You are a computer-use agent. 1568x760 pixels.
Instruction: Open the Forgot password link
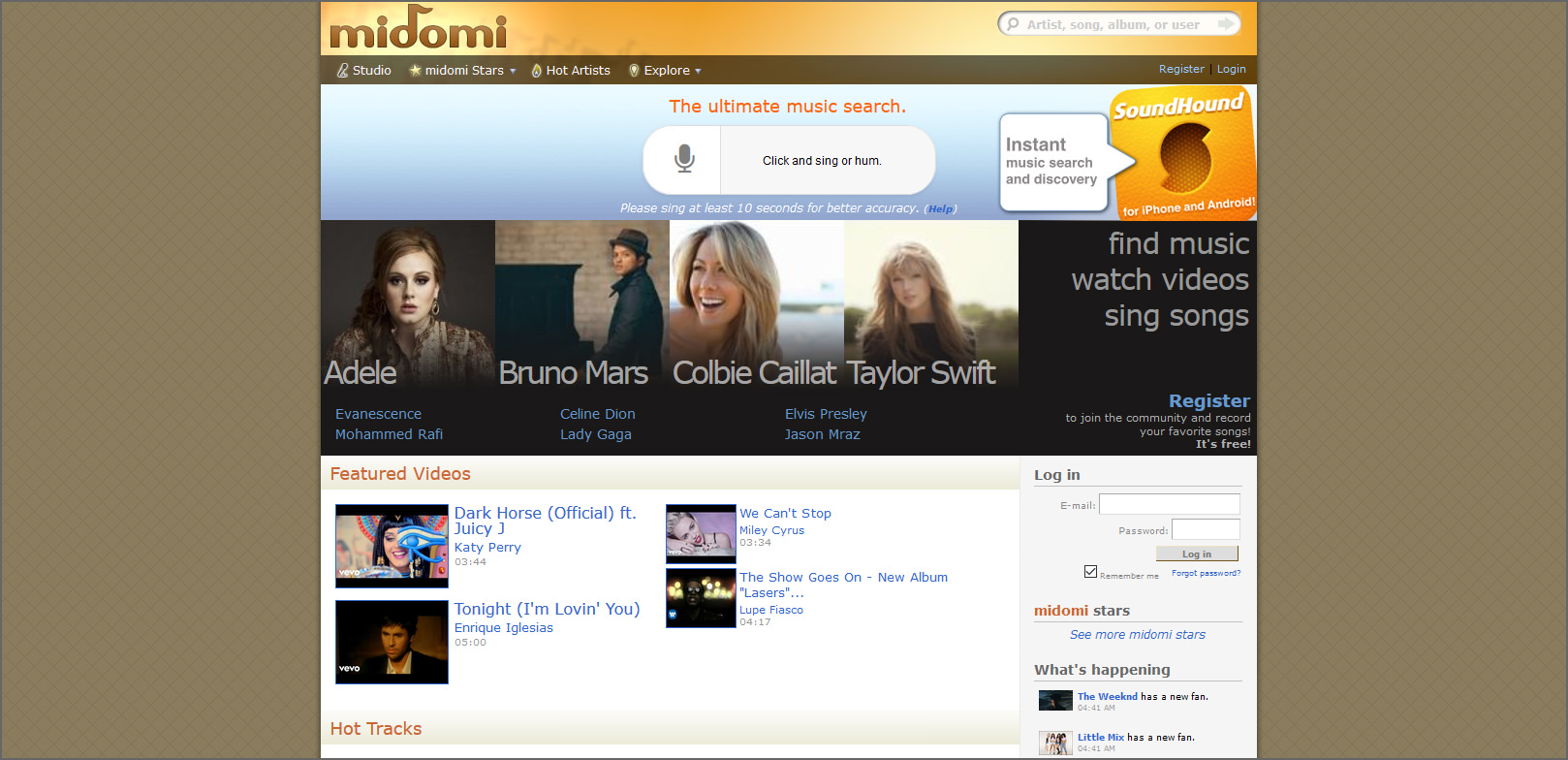[x=1206, y=573]
